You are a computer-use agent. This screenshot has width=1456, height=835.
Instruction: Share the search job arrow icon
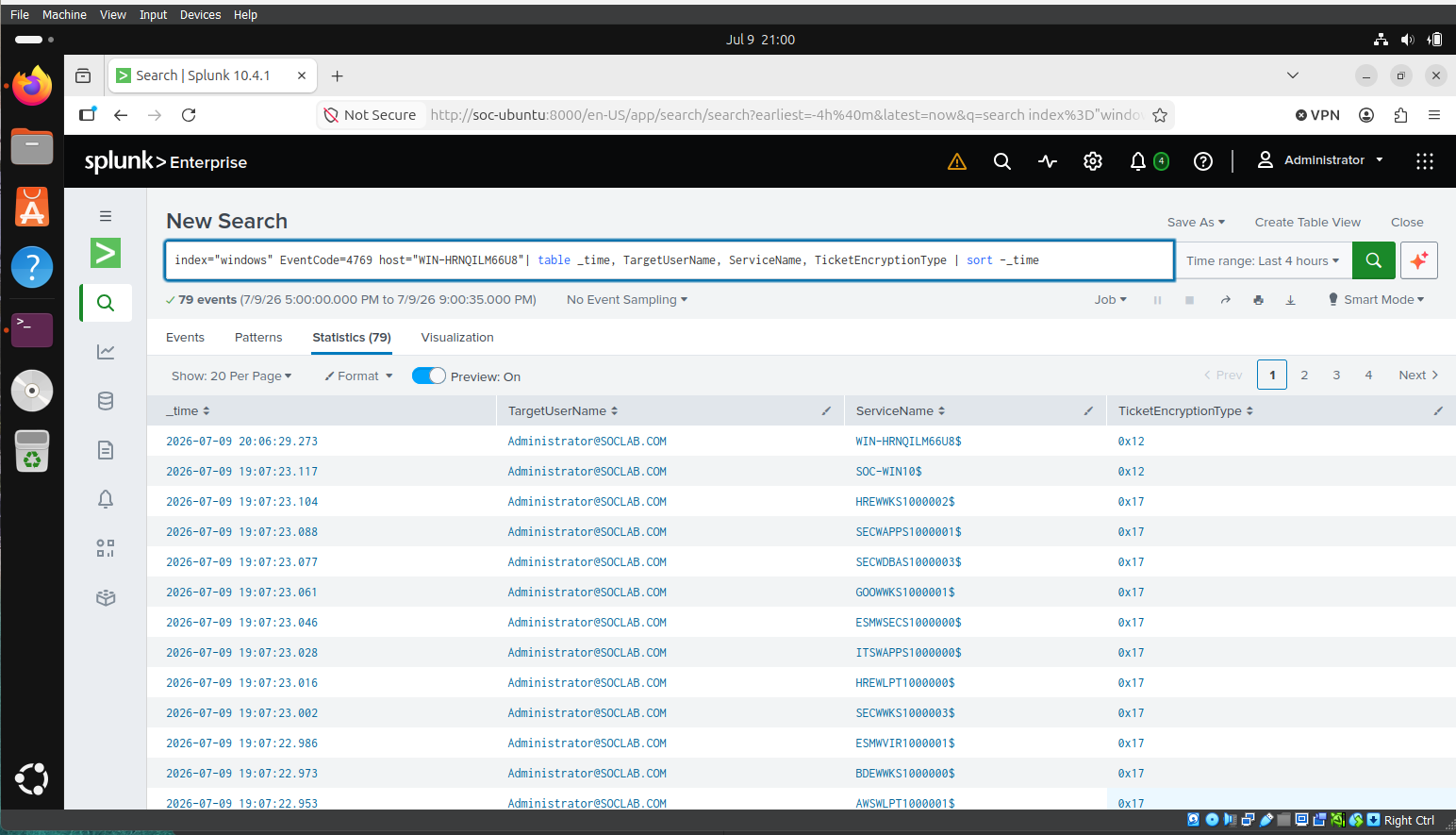click(1225, 300)
